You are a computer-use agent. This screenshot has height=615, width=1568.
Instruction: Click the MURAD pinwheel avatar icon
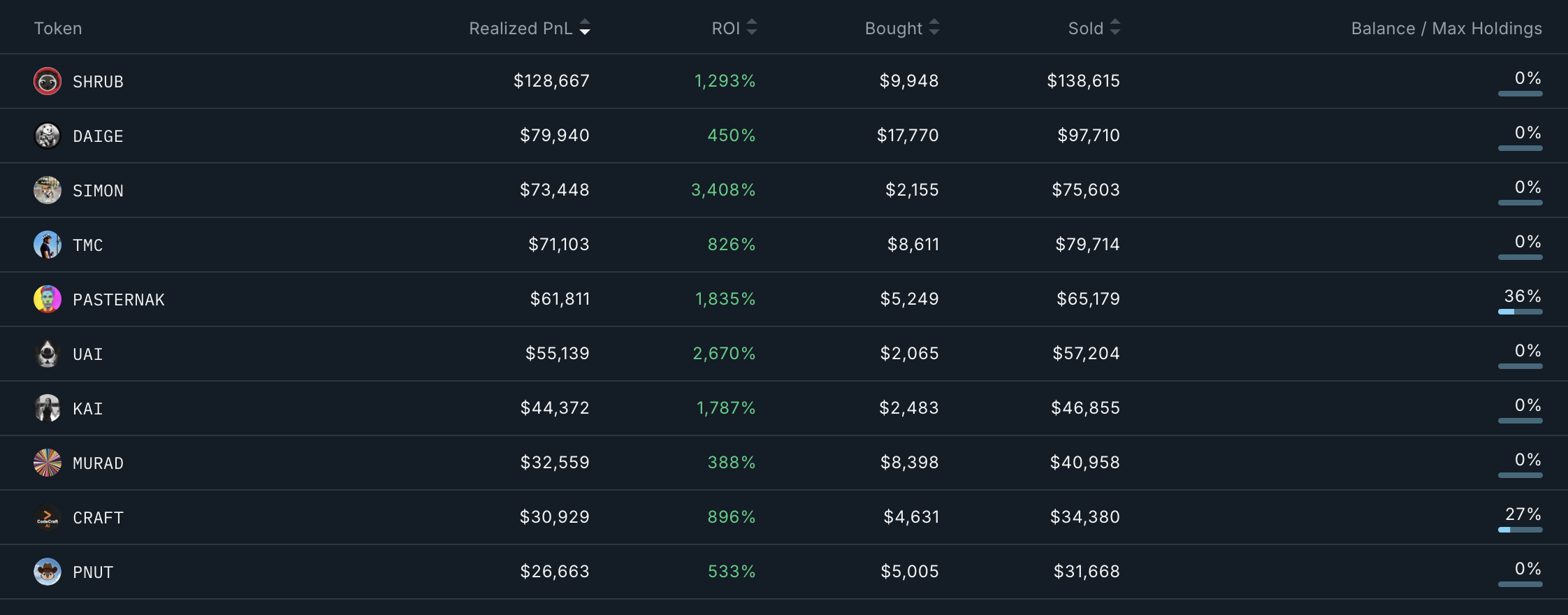46,463
